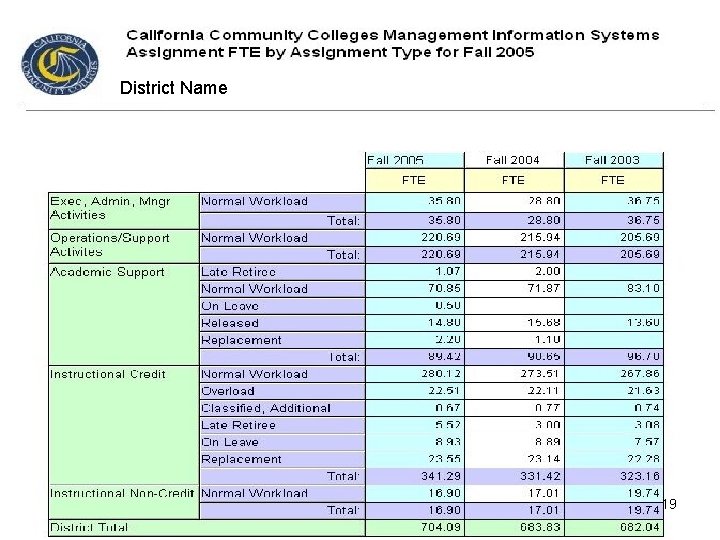Click the value 96.70
The image size is (720, 540).
point(644,357)
